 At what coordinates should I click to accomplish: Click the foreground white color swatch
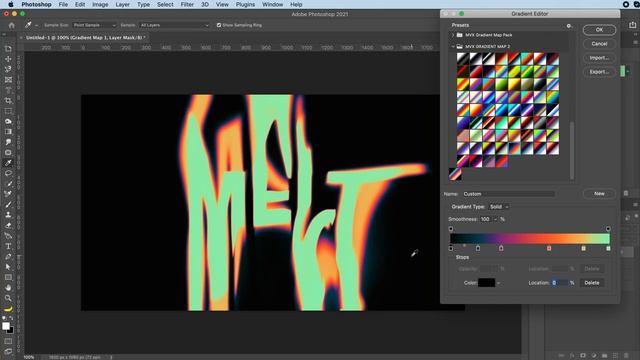[6, 326]
